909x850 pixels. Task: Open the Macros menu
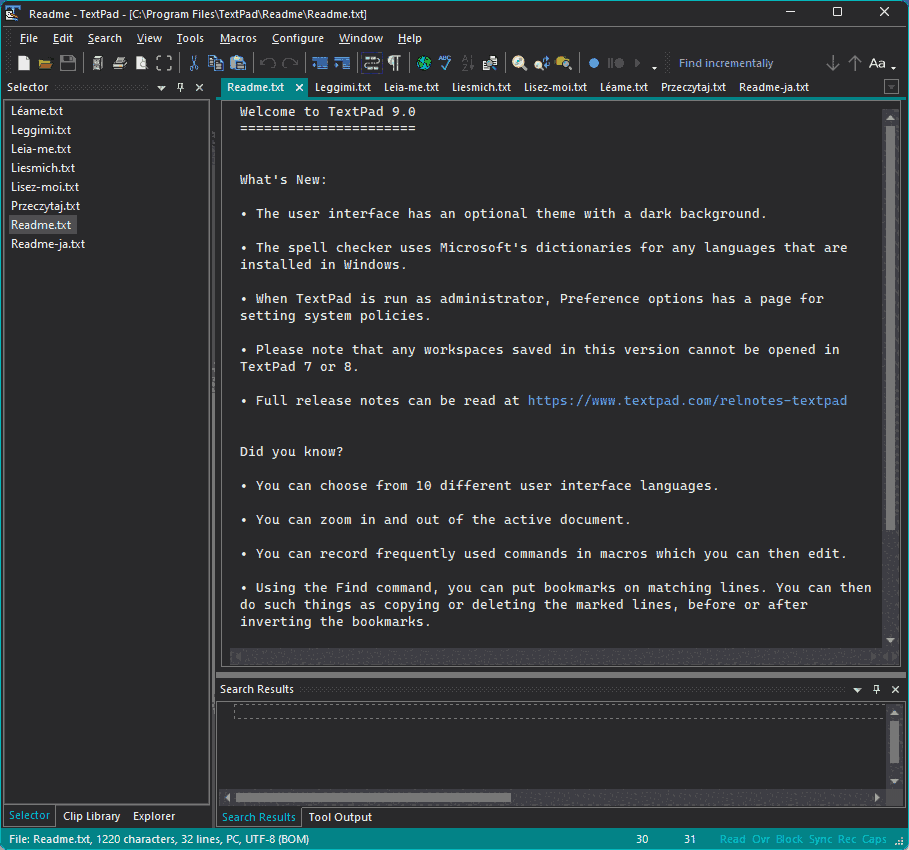click(238, 38)
